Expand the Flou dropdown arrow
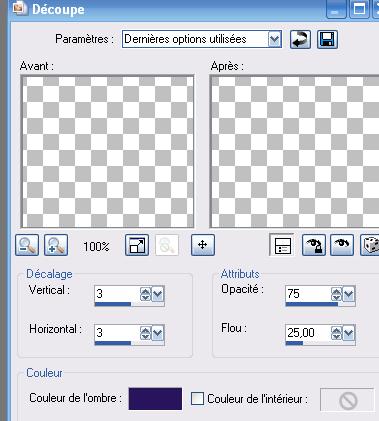The width and height of the screenshot is (379, 421). (349, 333)
